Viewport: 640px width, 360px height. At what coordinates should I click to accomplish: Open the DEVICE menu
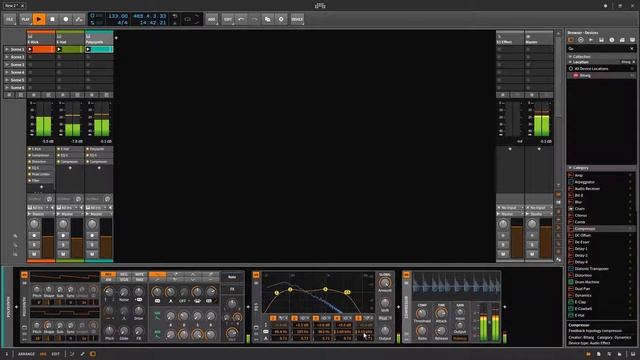297,19
